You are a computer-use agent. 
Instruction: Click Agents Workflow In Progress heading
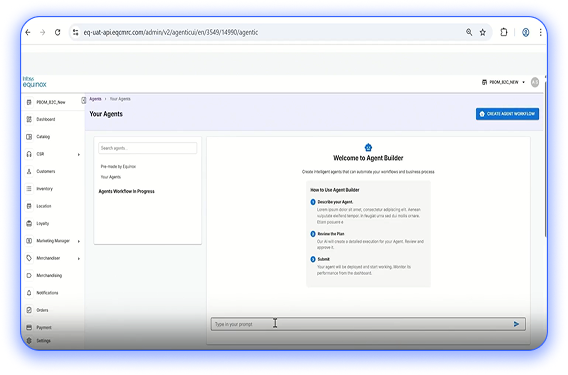point(126,191)
